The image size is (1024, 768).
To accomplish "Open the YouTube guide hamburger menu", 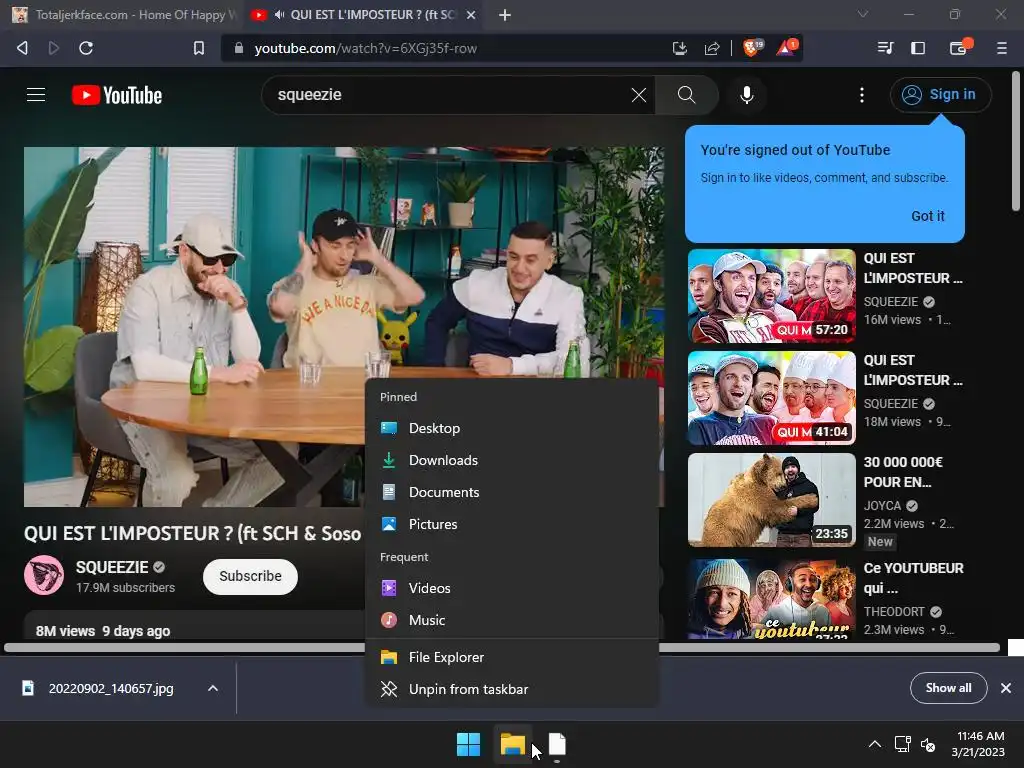I will (36, 95).
